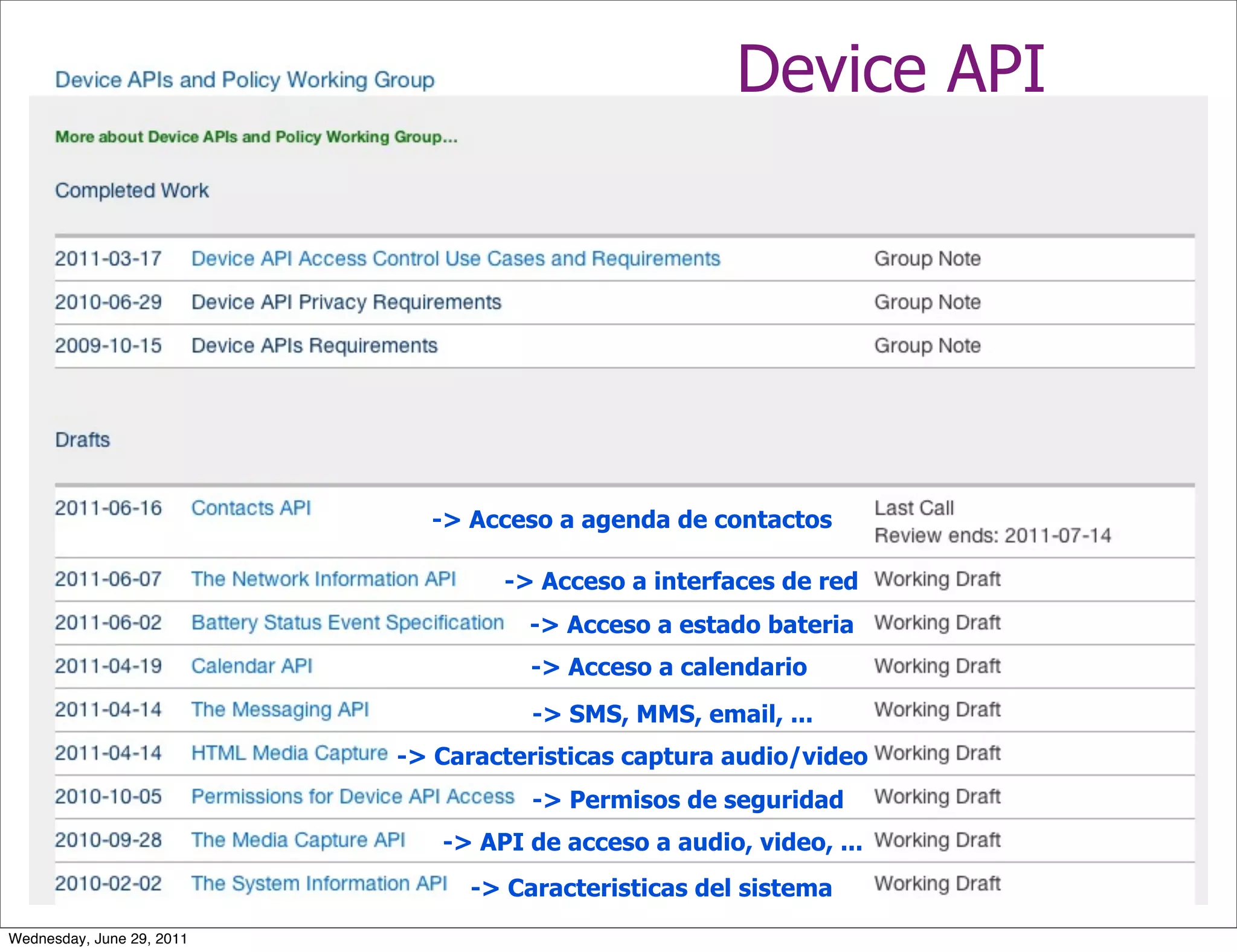Select the date 2010-02-02
The image size is (1237, 952).
tap(108, 883)
